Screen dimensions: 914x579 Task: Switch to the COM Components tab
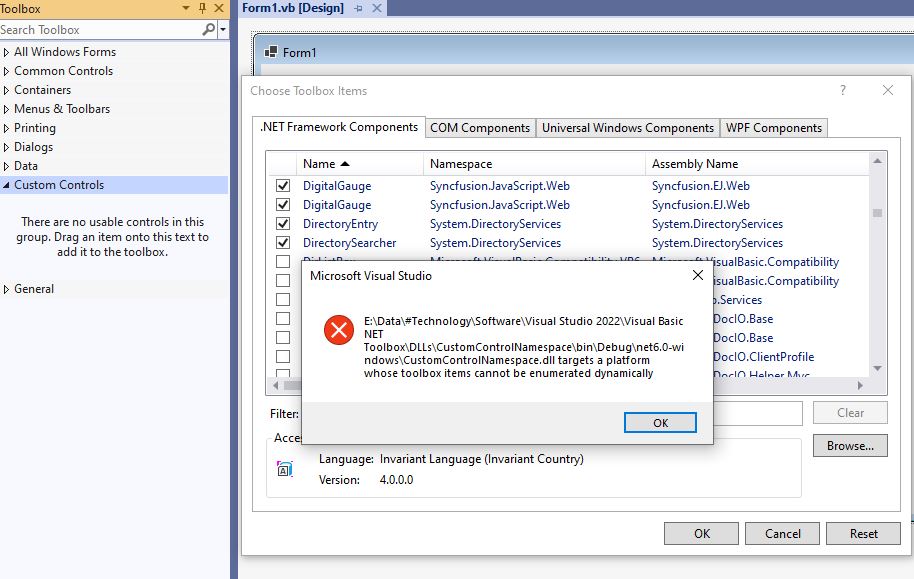click(479, 127)
